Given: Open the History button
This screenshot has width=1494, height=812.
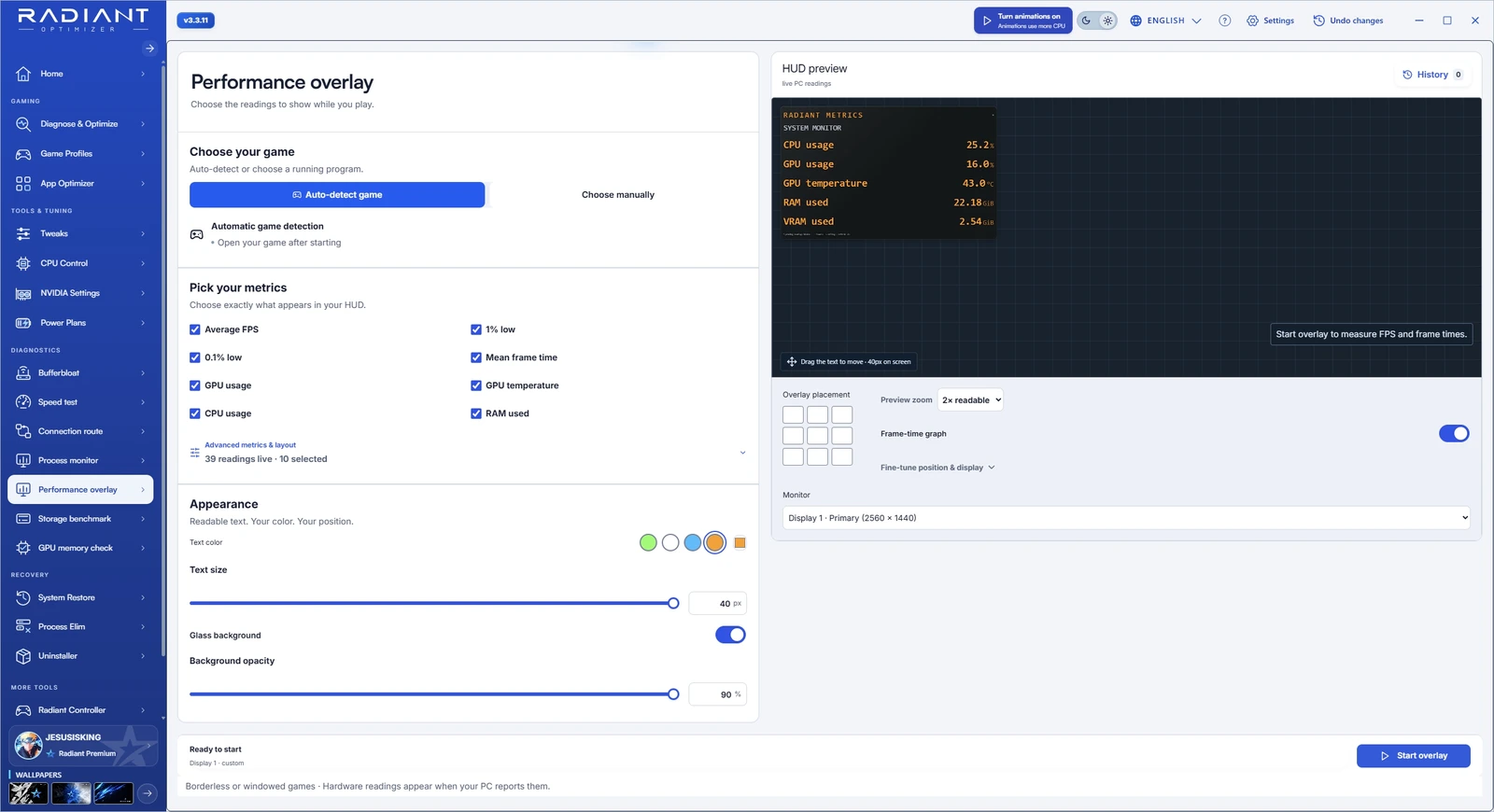Looking at the screenshot, I should coord(1432,75).
